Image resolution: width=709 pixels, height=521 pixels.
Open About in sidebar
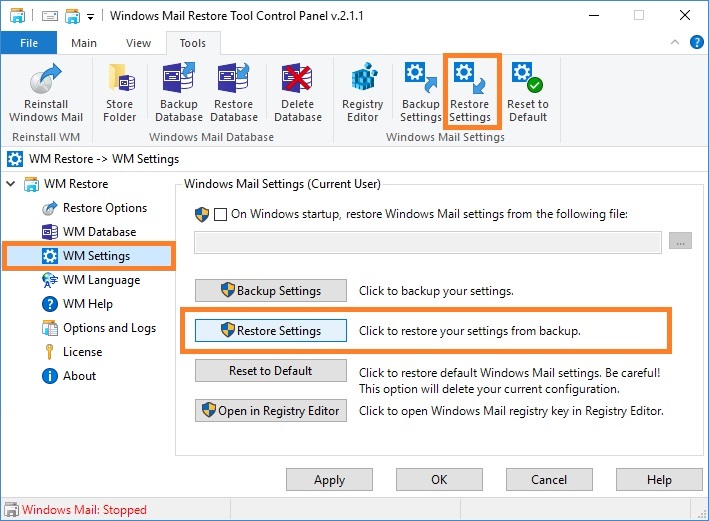79,376
